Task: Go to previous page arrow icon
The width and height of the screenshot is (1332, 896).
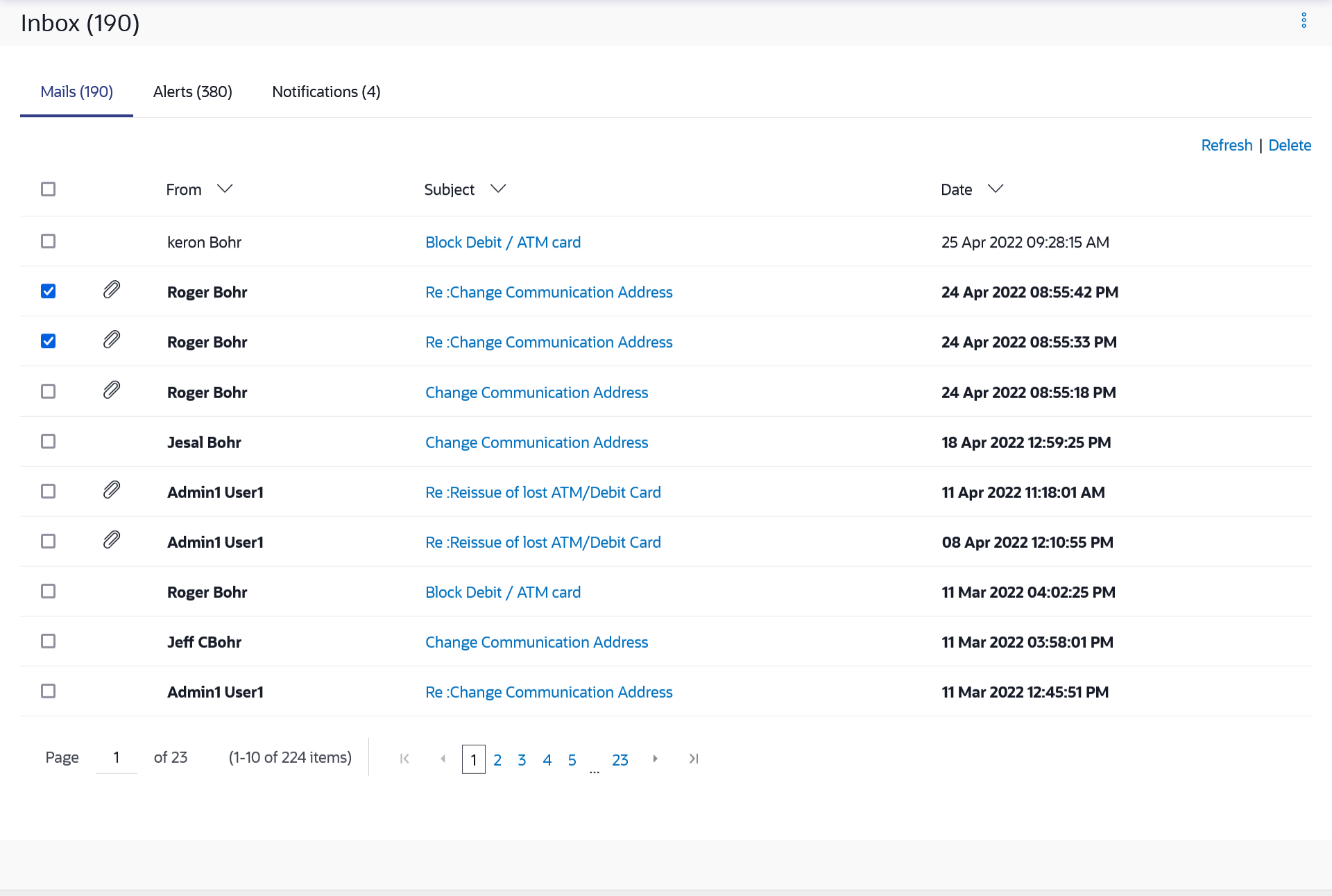Action: click(x=443, y=759)
